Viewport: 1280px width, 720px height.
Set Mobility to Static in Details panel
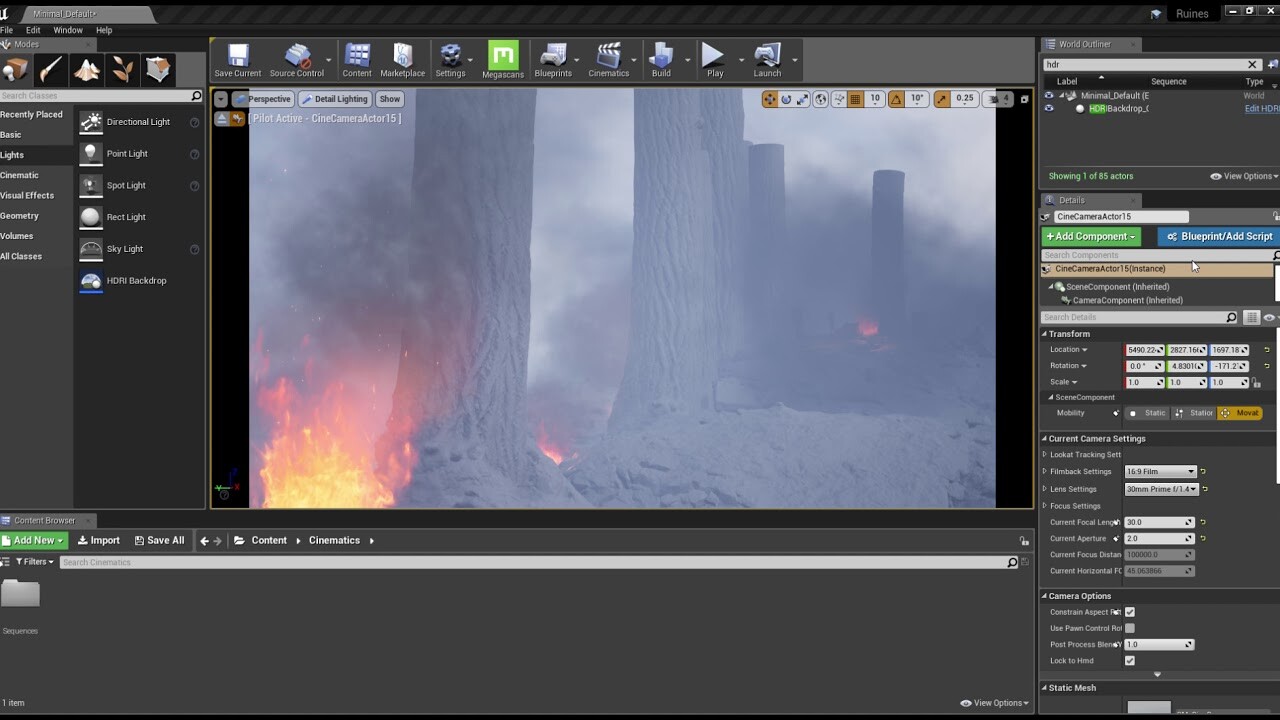point(1148,412)
